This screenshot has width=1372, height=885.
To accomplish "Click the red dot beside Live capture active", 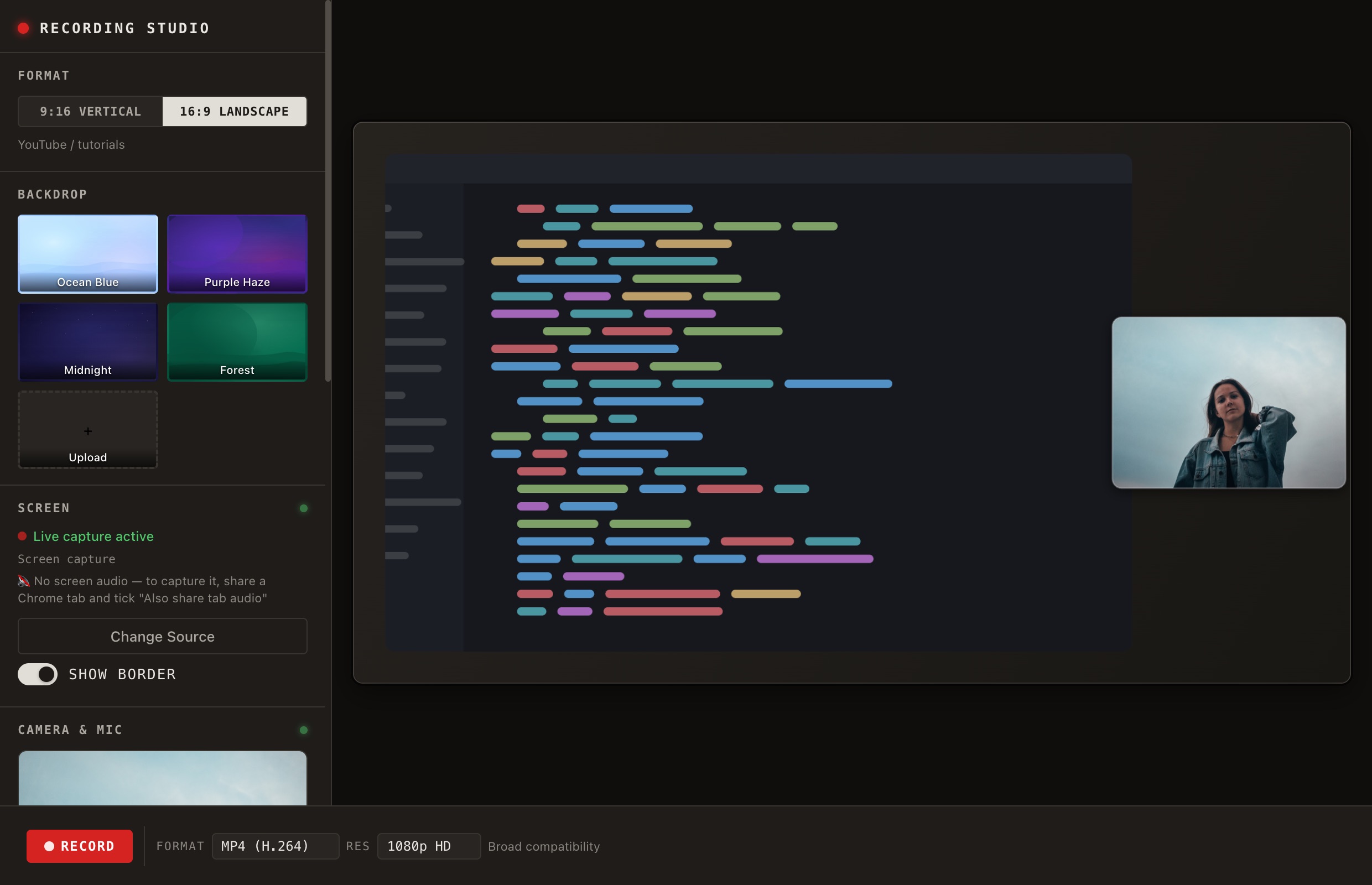I will pyautogui.click(x=23, y=536).
